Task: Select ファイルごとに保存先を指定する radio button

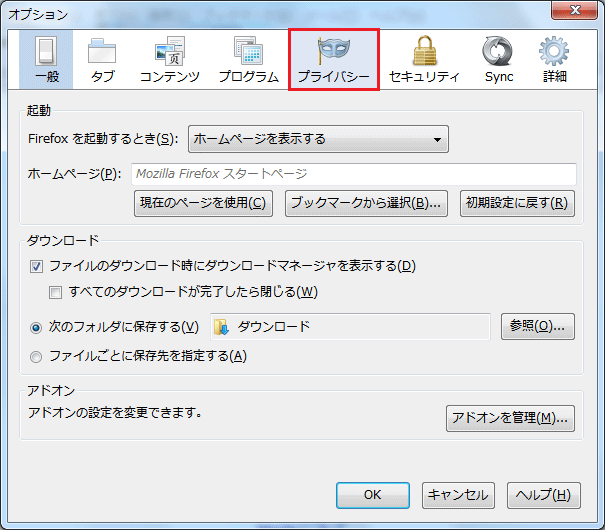Action: point(36,357)
